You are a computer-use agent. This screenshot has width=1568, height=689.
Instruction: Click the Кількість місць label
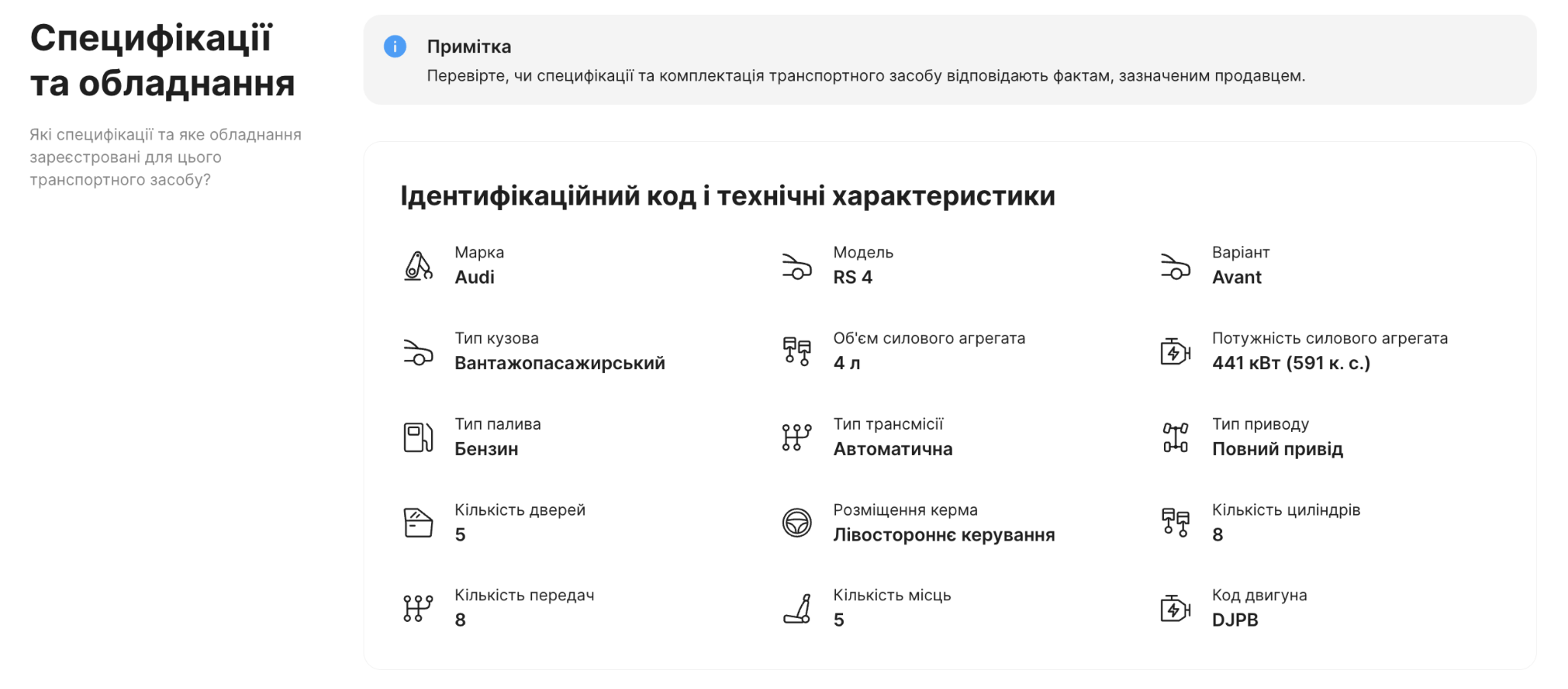point(892,595)
